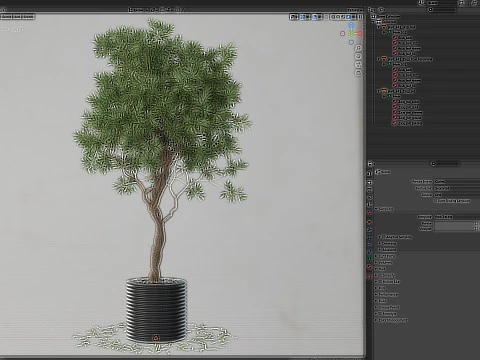Viewport: 480px width, 360px height.
Task: Open the Output properties tab icon
Action: [369, 189]
